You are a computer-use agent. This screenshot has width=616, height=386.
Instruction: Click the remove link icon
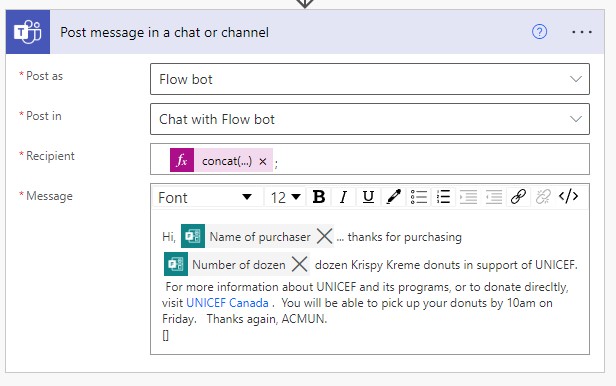[x=543, y=197]
